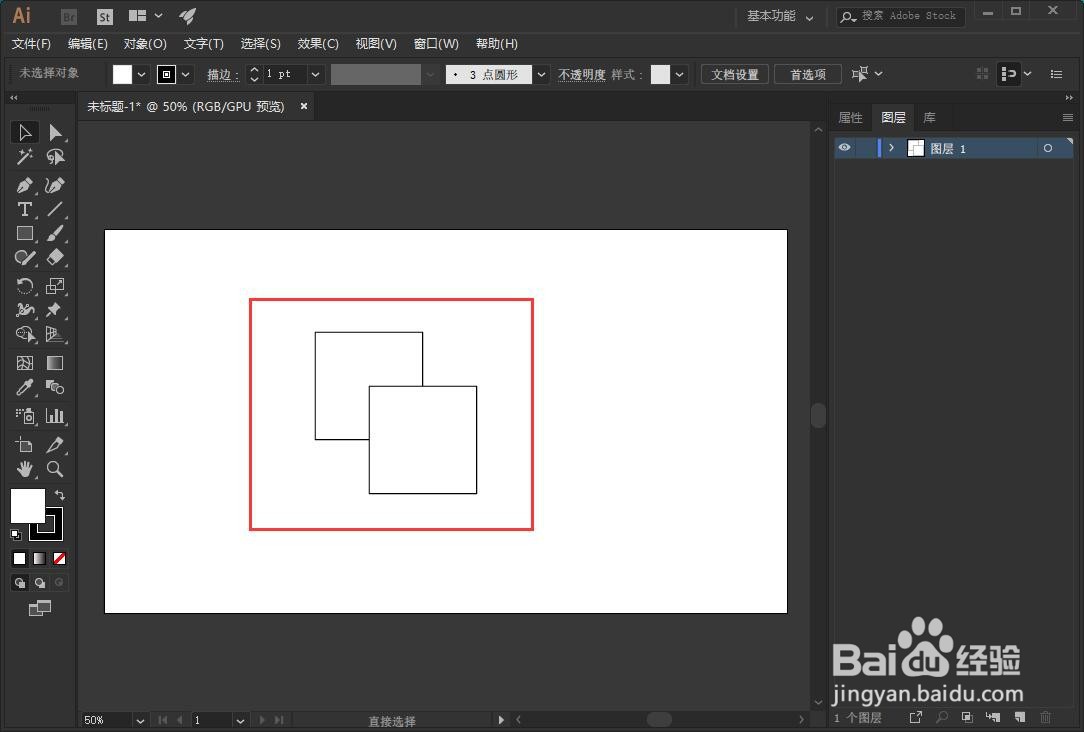The height and width of the screenshot is (732, 1084).
Task: Click the Adobe Stock search field
Action: click(901, 16)
